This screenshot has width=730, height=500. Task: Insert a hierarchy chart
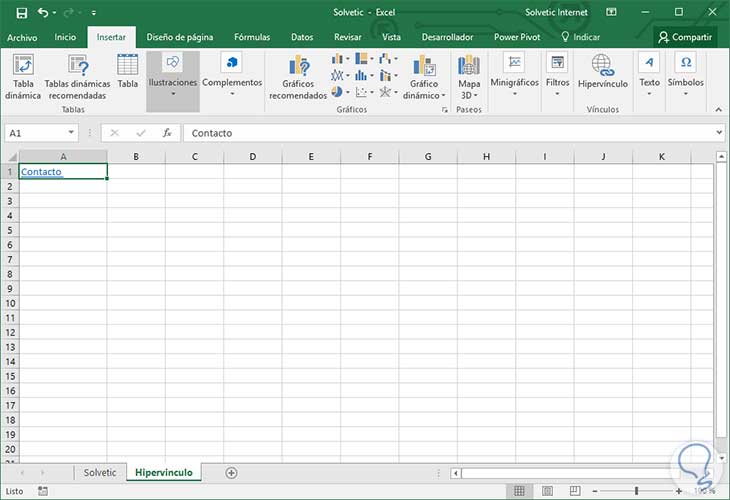pyautogui.click(x=364, y=59)
